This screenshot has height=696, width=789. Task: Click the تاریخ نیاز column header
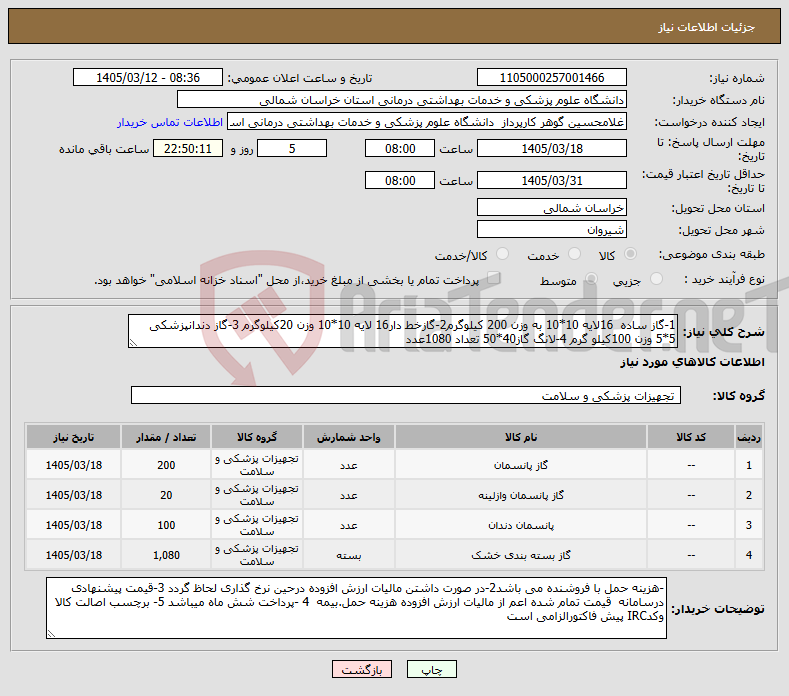[73, 437]
